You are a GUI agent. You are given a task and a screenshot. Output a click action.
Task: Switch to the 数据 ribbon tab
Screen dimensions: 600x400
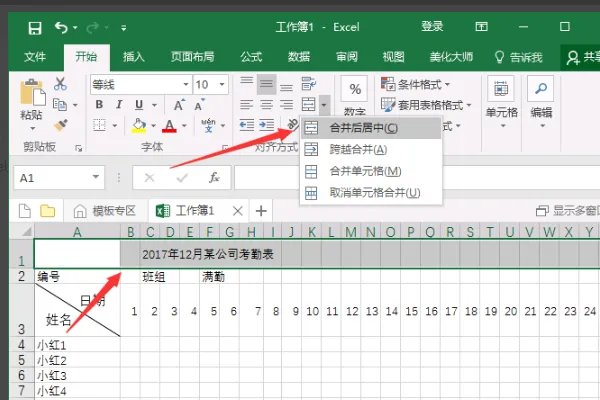coord(299,57)
